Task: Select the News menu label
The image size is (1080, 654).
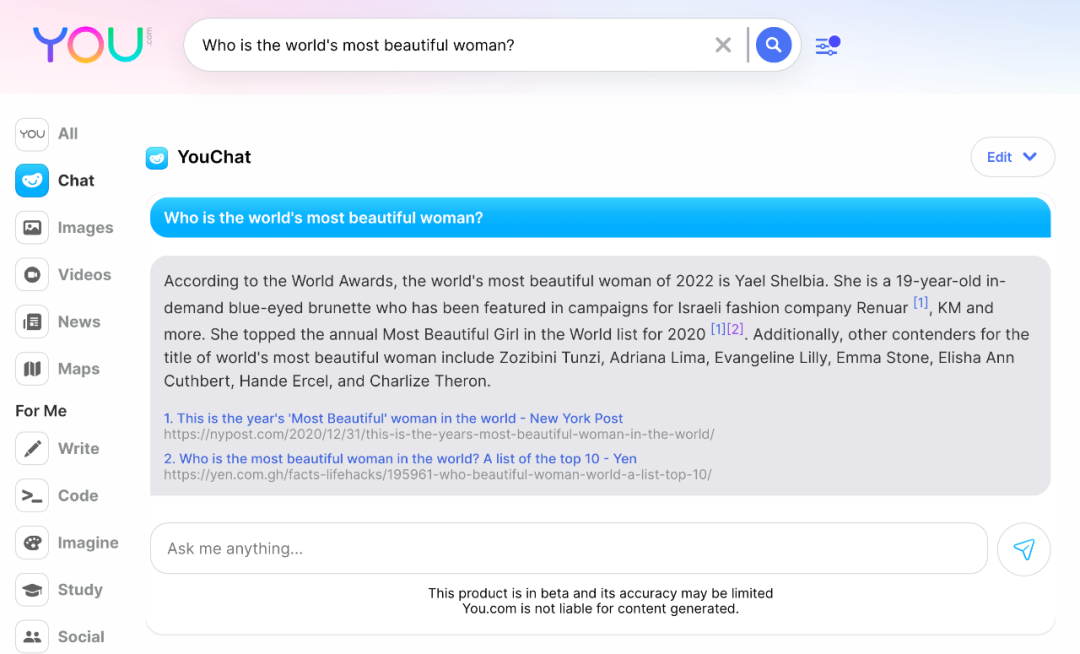Action: pos(79,321)
